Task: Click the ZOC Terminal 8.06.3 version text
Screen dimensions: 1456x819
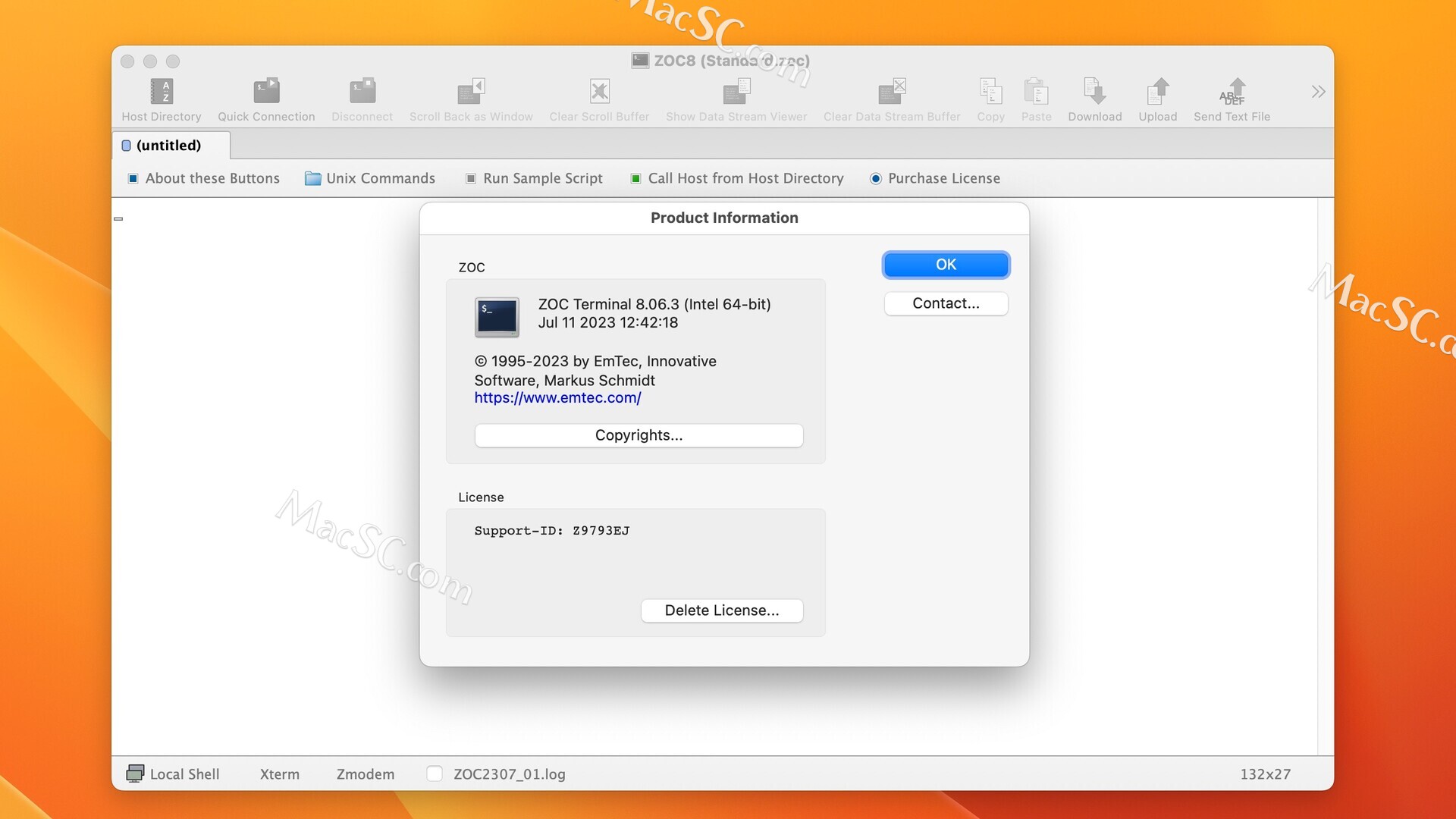Action: (x=654, y=304)
